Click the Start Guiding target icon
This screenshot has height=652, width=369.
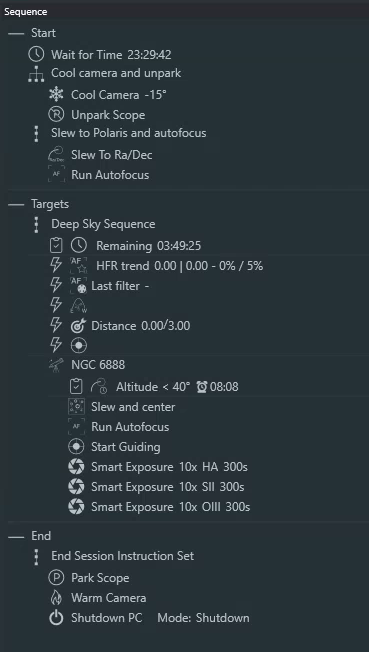(76, 447)
